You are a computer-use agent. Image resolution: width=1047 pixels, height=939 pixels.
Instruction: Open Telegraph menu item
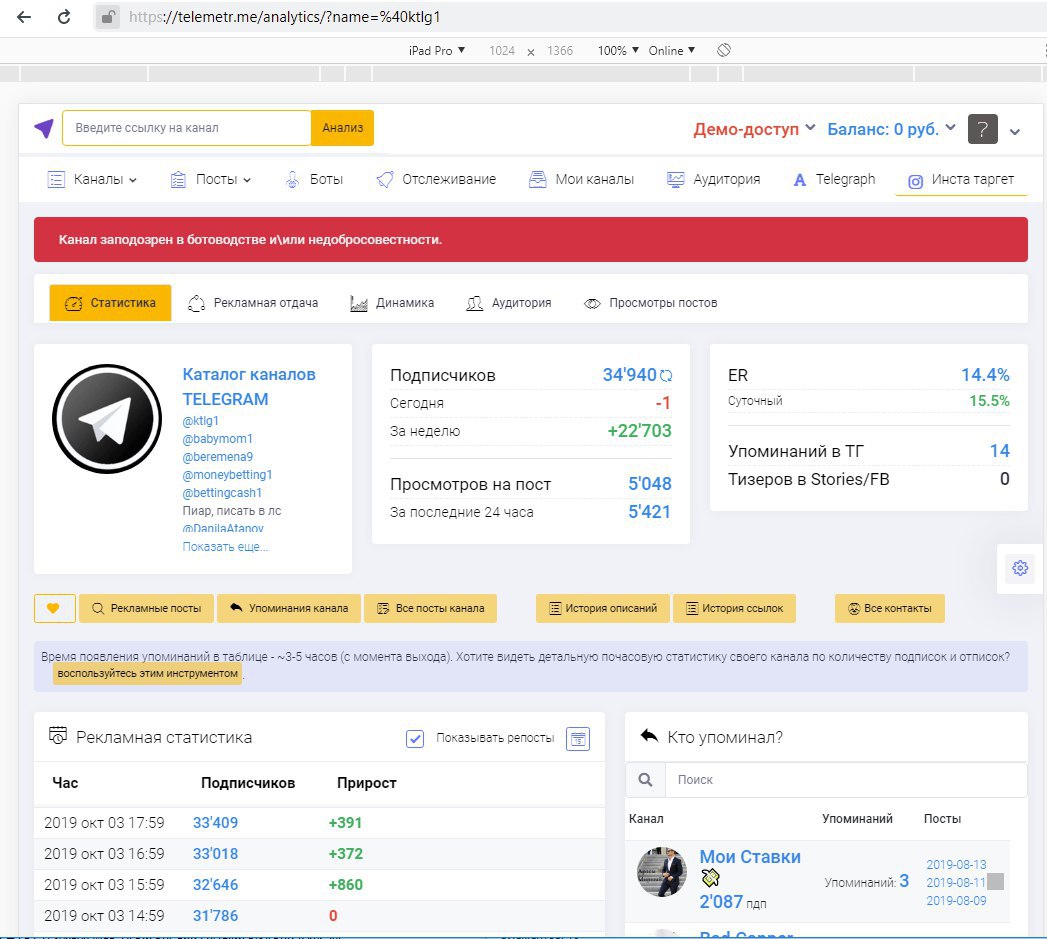(x=834, y=179)
